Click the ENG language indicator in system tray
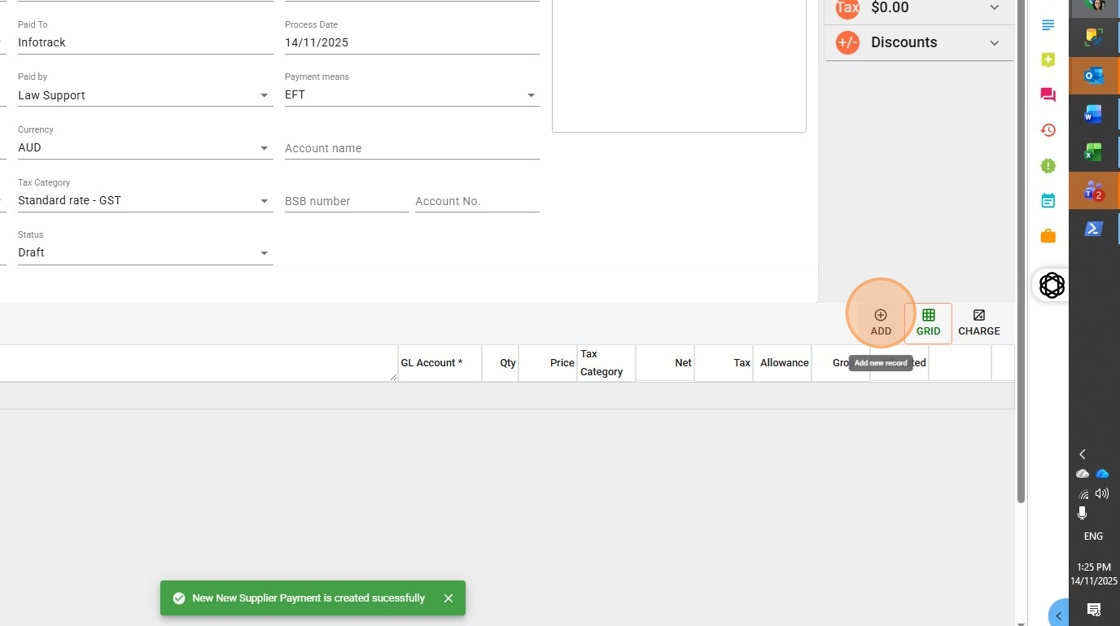The image size is (1120, 626). point(1093,536)
